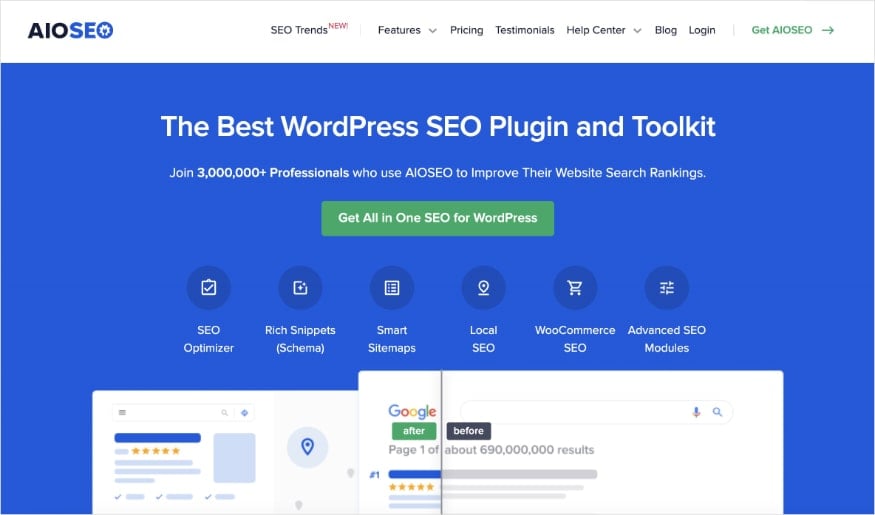The image size is (875, 515).
Task: Click the '3,000,000+ Professionals' text
Action: (x=273, y=173)
